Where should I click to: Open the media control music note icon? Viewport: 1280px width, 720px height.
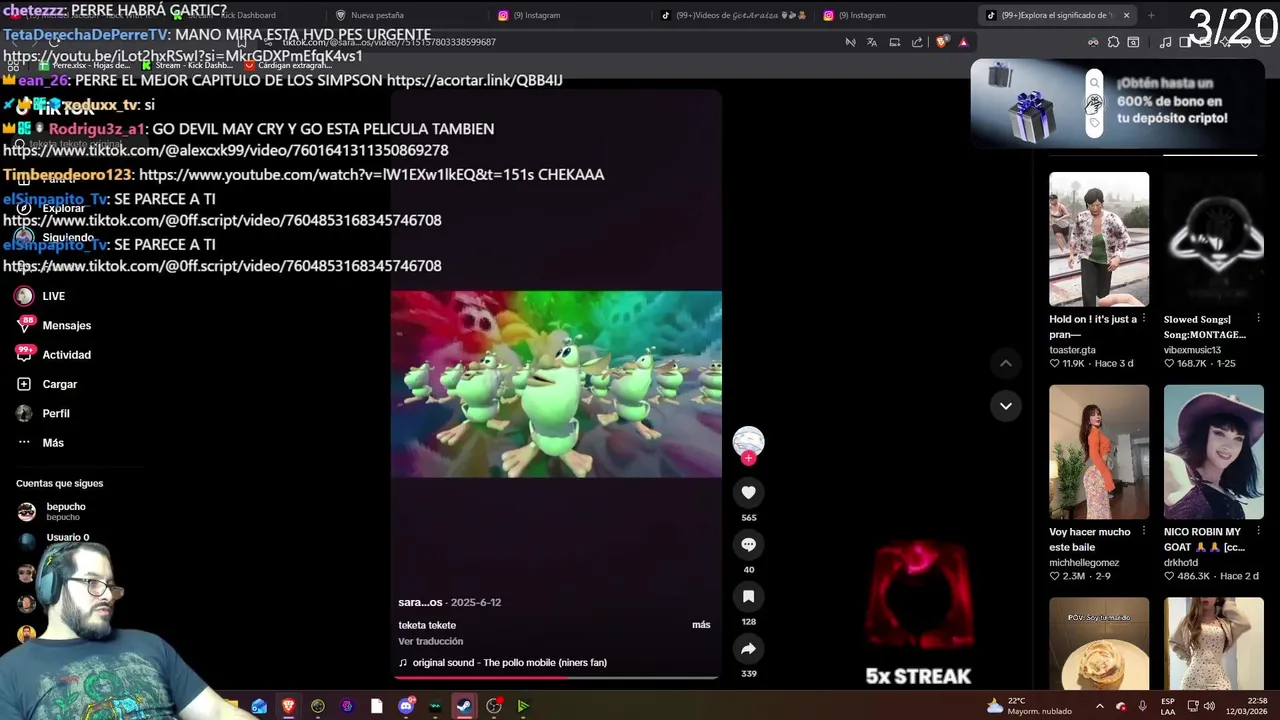1165,42
